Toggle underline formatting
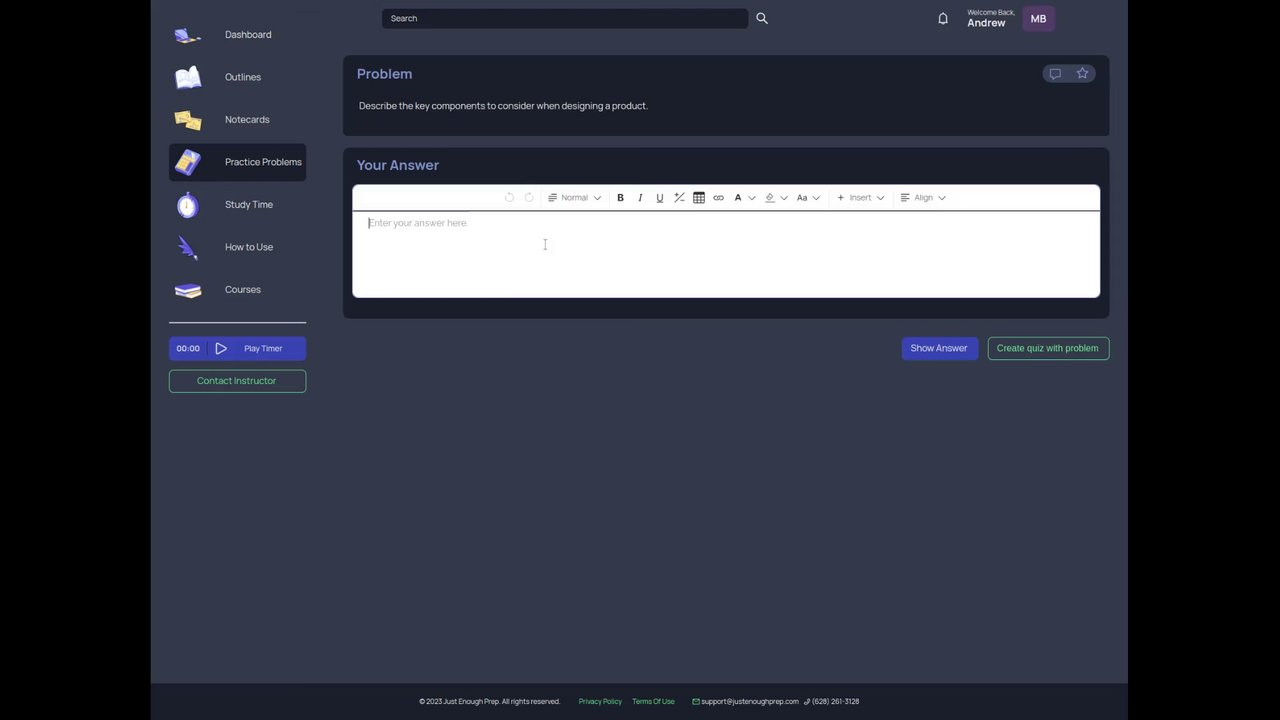 click(x=659, y=198)
